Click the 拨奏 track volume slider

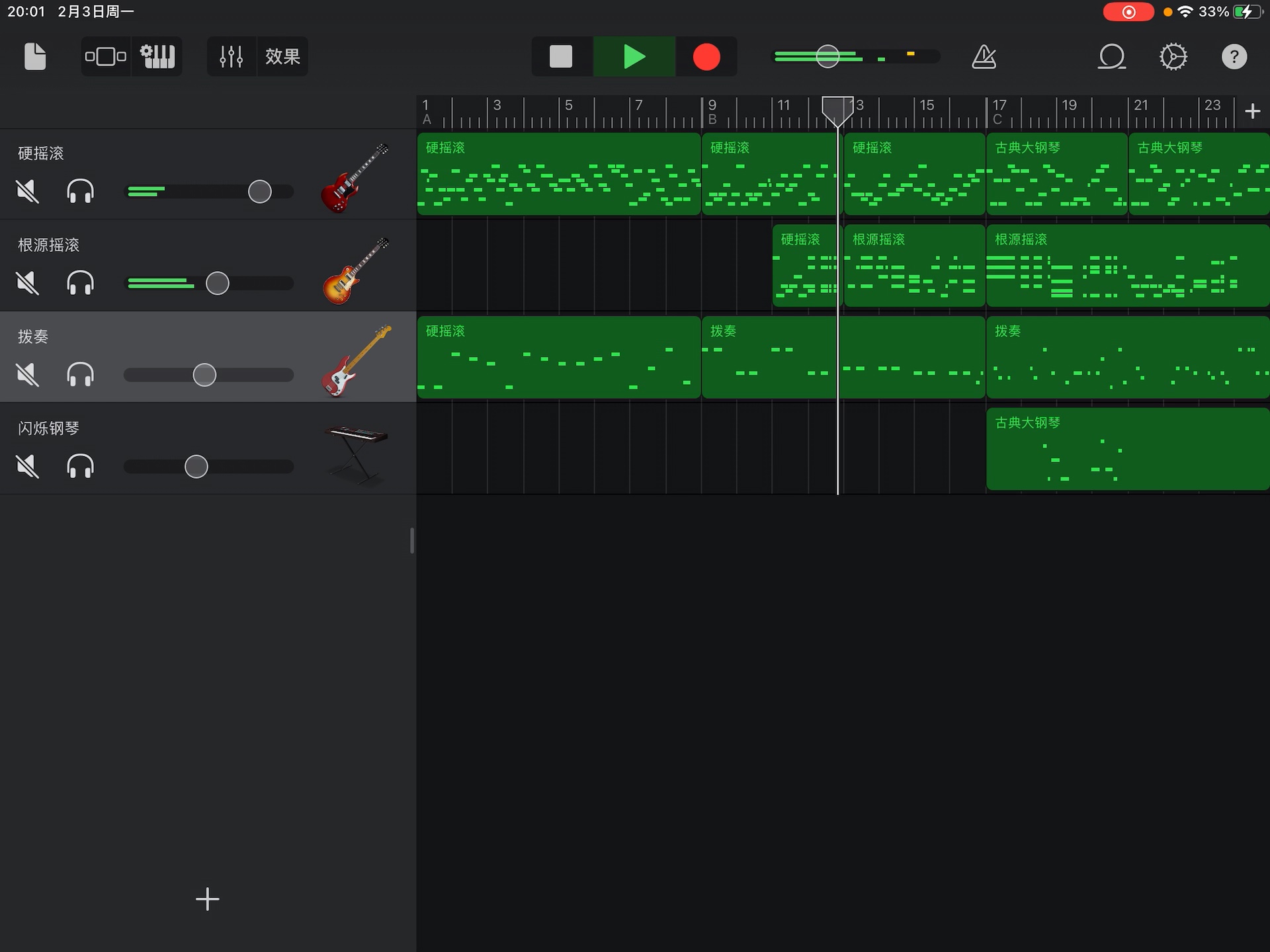tap(204, 375)
